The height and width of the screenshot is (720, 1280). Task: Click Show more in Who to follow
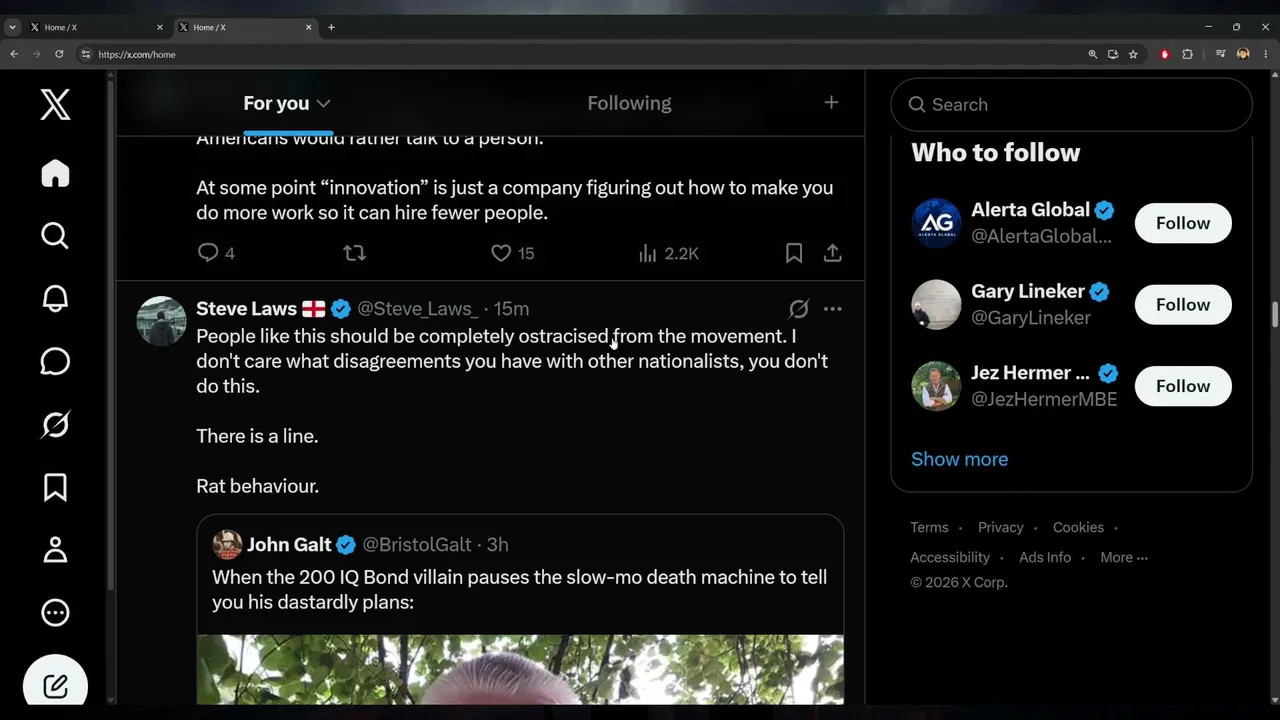pyautogui.click(x=959, y=459)
